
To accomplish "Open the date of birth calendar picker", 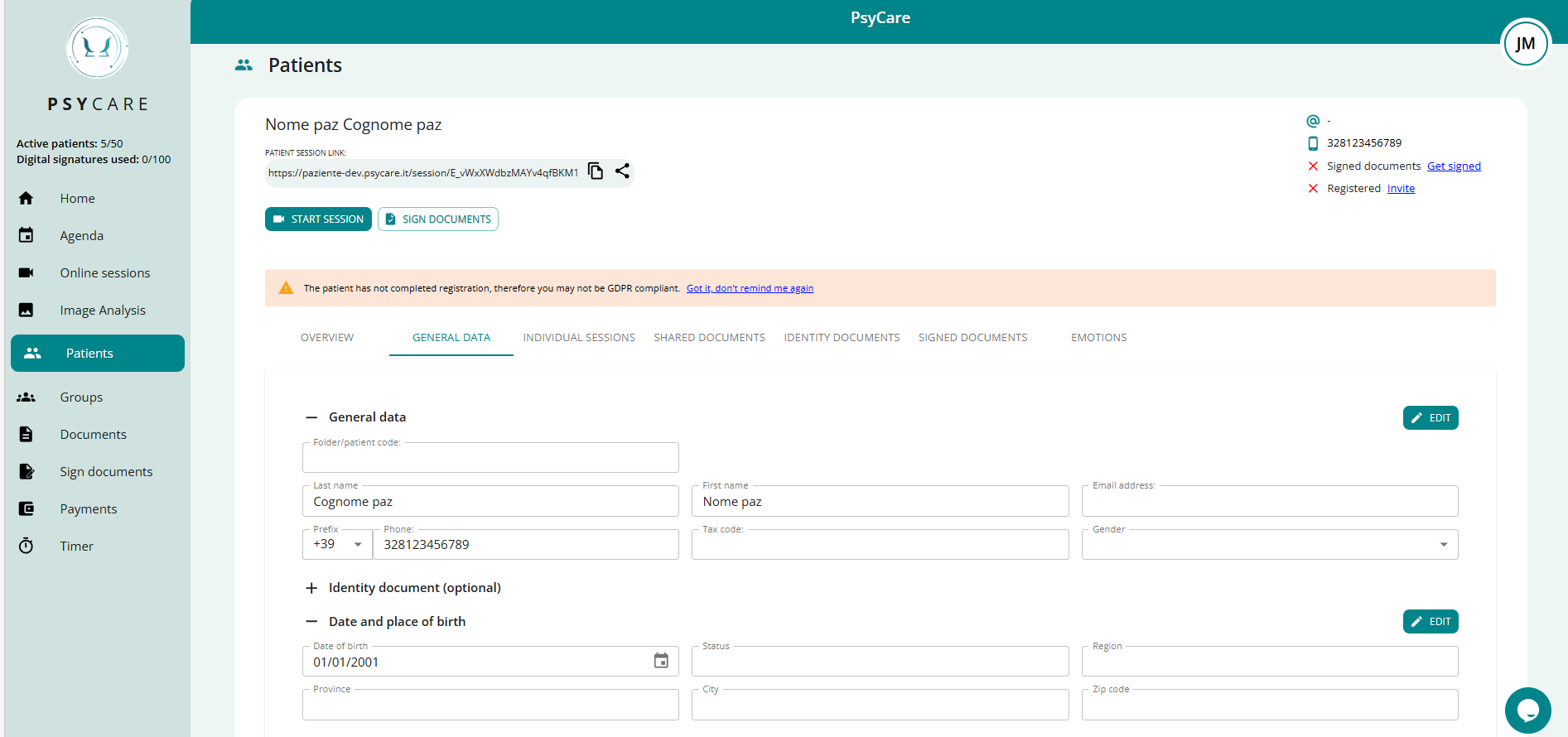I will 661,661.
